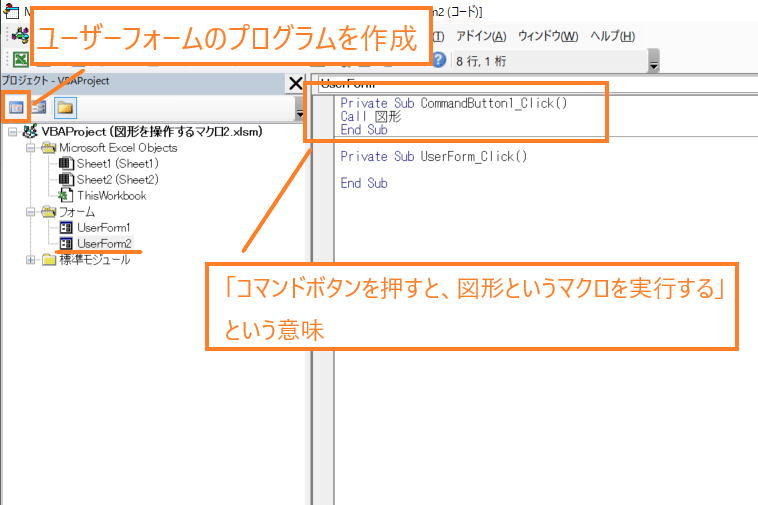758x505 pixels.
Task: Expand the 標準モジュール folder node
Action: 30,260
